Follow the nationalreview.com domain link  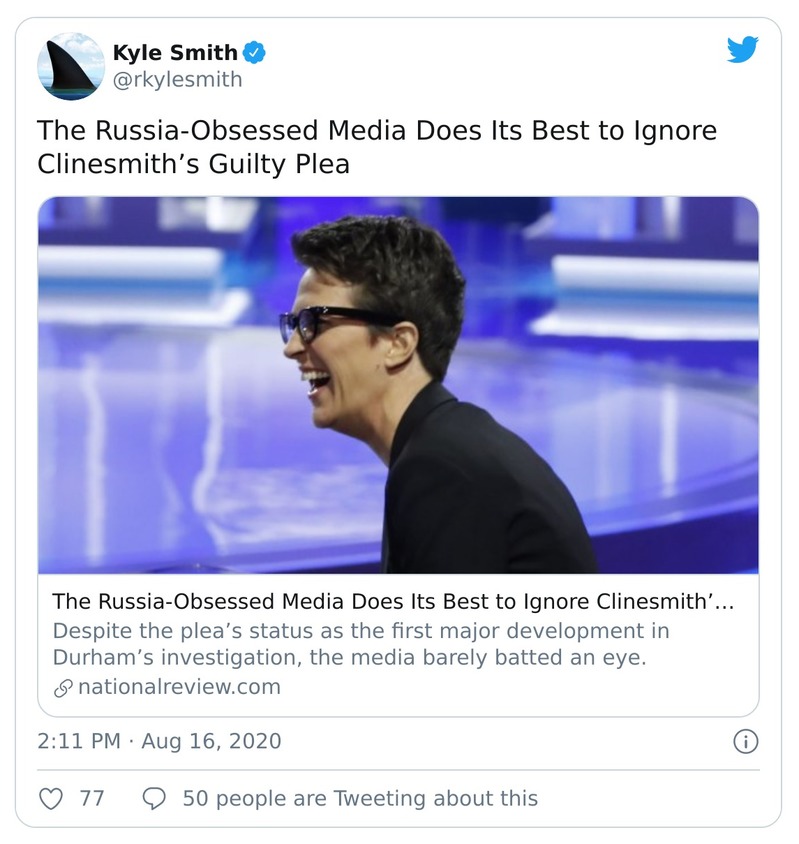coord(178,687)
